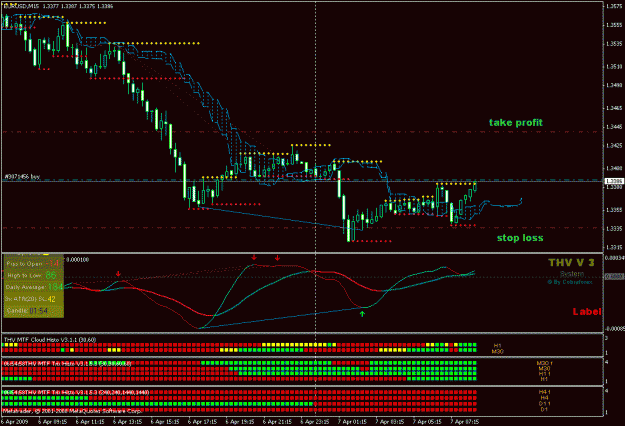This screenshot has height=426, width=625.
Task: Click the current price marker 1.3386
Action: [614, 181]
